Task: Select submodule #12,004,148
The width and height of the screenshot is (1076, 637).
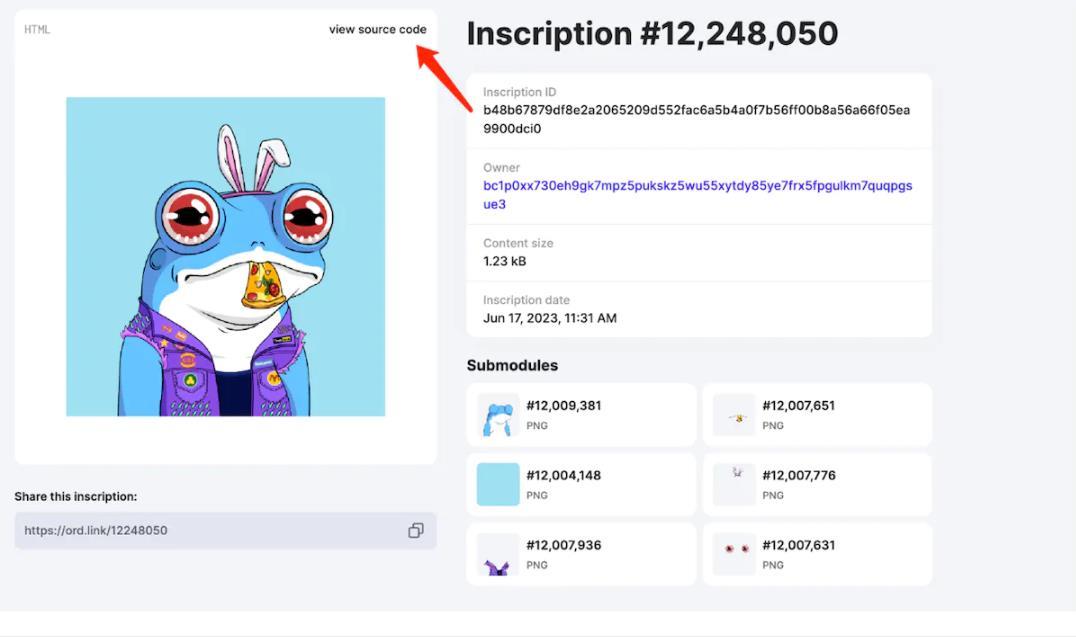Action: pos(564,476)
